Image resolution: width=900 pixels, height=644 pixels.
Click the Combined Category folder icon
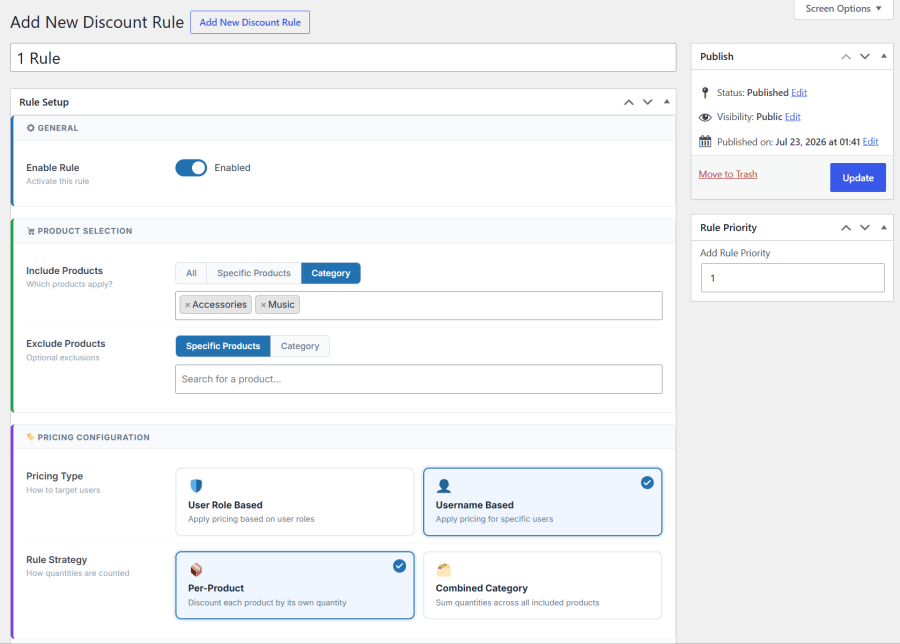click(444, 569)
